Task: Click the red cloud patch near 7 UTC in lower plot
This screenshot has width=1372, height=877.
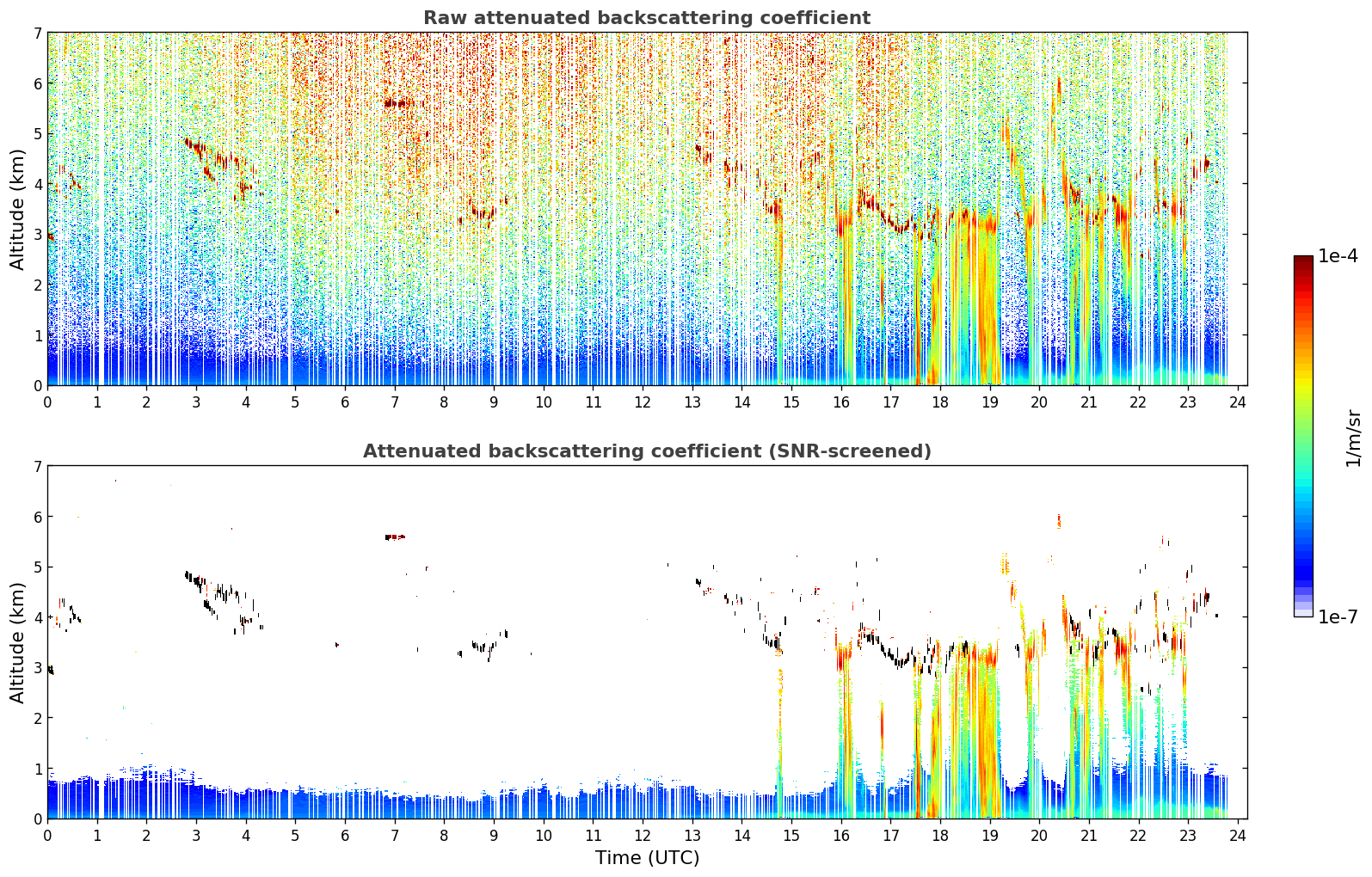Action: 395,537
